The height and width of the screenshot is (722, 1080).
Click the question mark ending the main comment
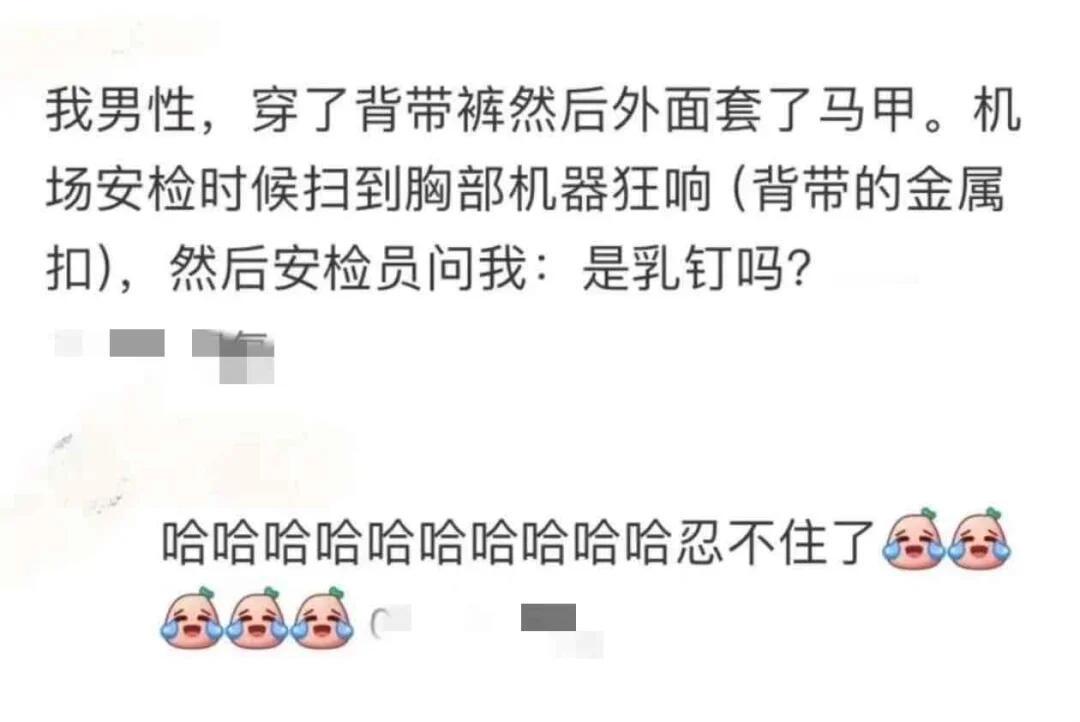[797, 269]
